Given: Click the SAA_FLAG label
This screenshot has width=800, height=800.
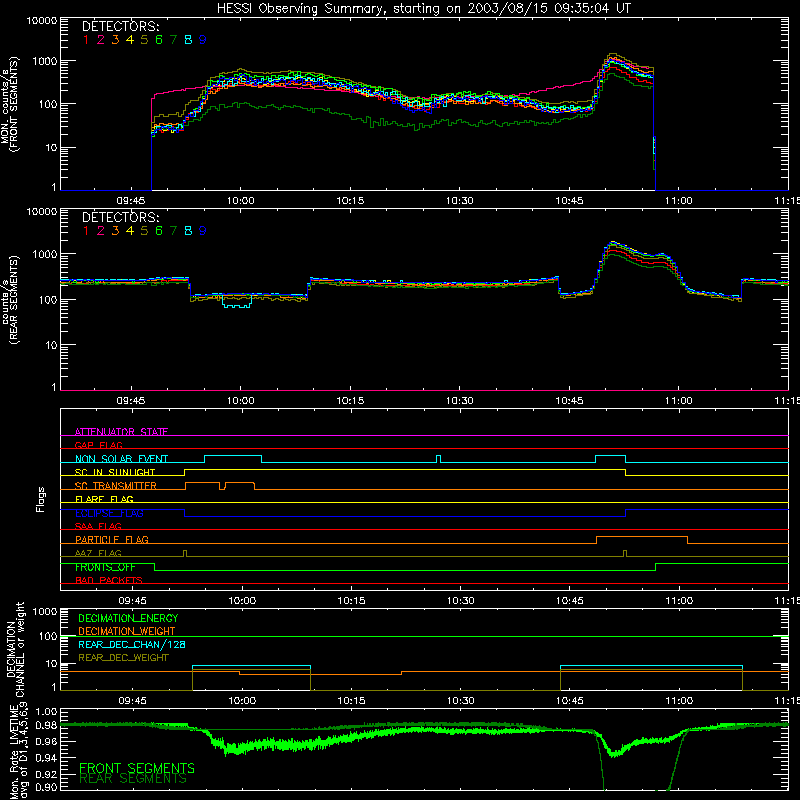Looking at the screenshot, I should 98,526.
